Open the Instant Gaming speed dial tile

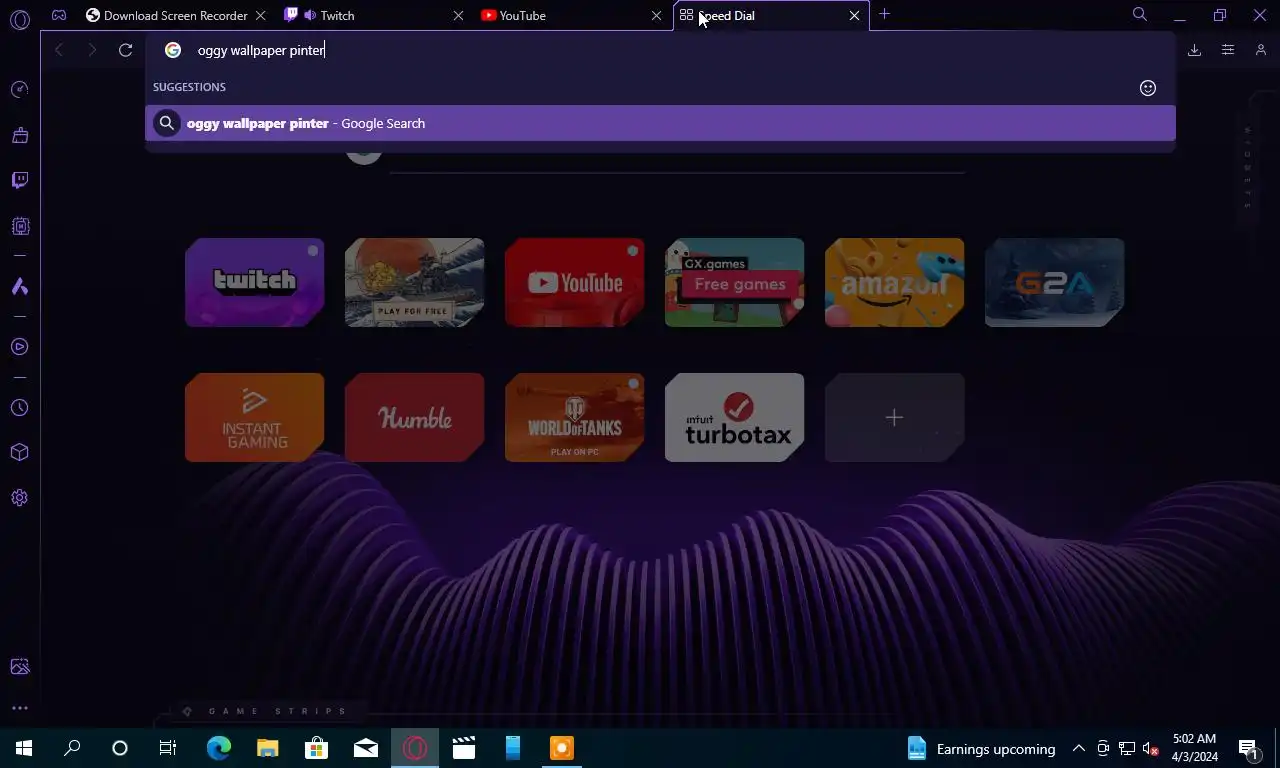255,417
